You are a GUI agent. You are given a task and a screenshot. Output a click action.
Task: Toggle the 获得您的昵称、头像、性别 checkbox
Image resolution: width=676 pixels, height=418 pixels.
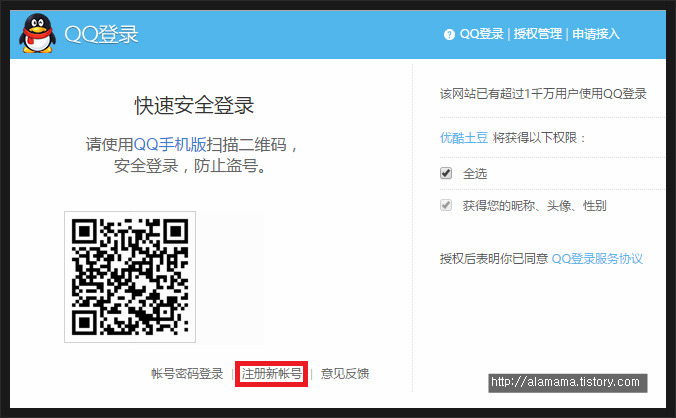click(446, 205)
